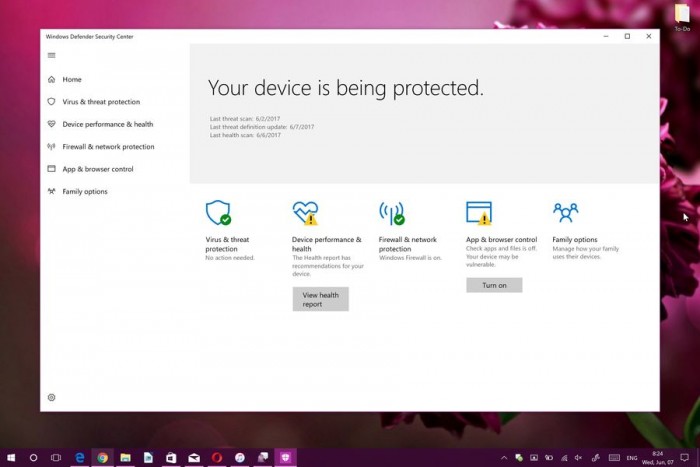700x467 pixels.
Task: Click 'No action needed.' status text
Action: point(229,258)
